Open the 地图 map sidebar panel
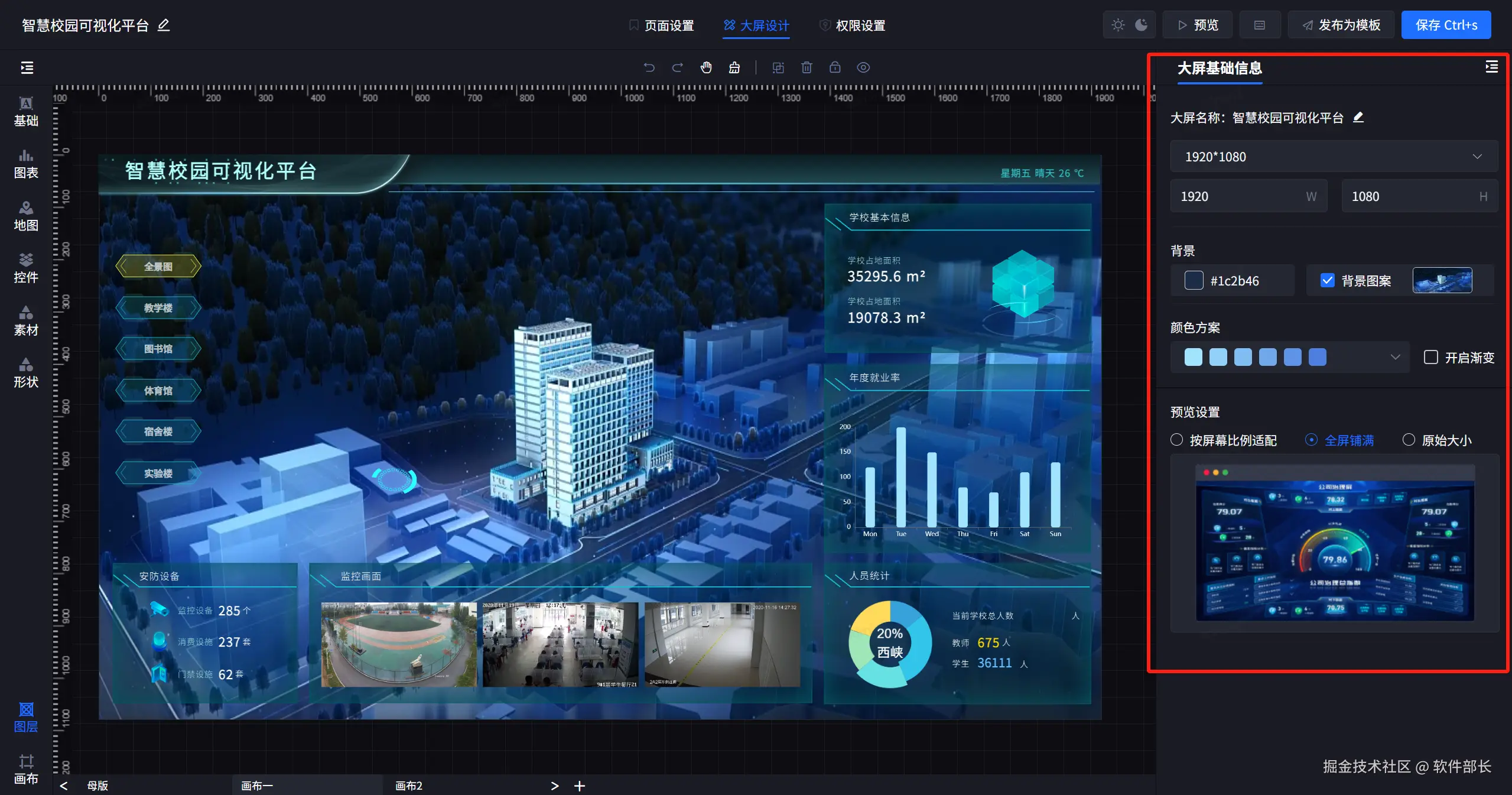1512x795 pixels. pos(26,216)
